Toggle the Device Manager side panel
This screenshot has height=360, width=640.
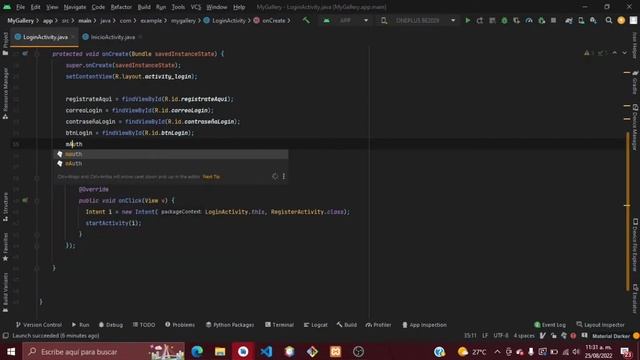635,127
